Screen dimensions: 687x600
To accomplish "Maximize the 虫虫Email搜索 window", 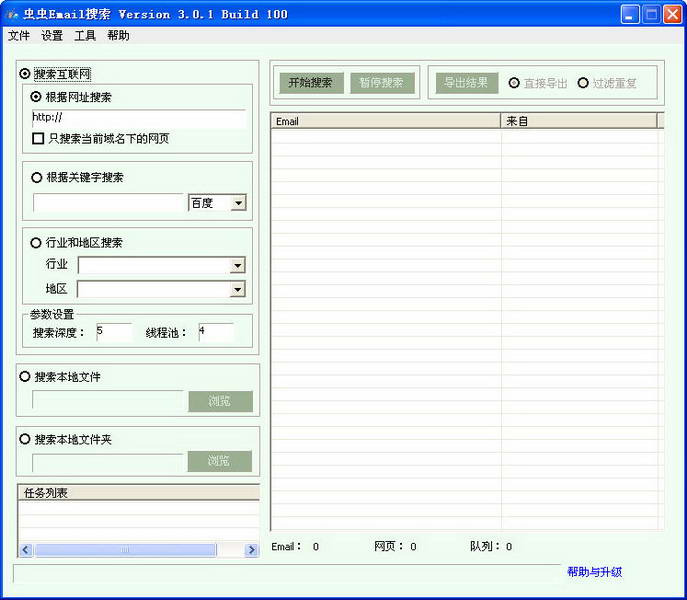I will 652,14.
